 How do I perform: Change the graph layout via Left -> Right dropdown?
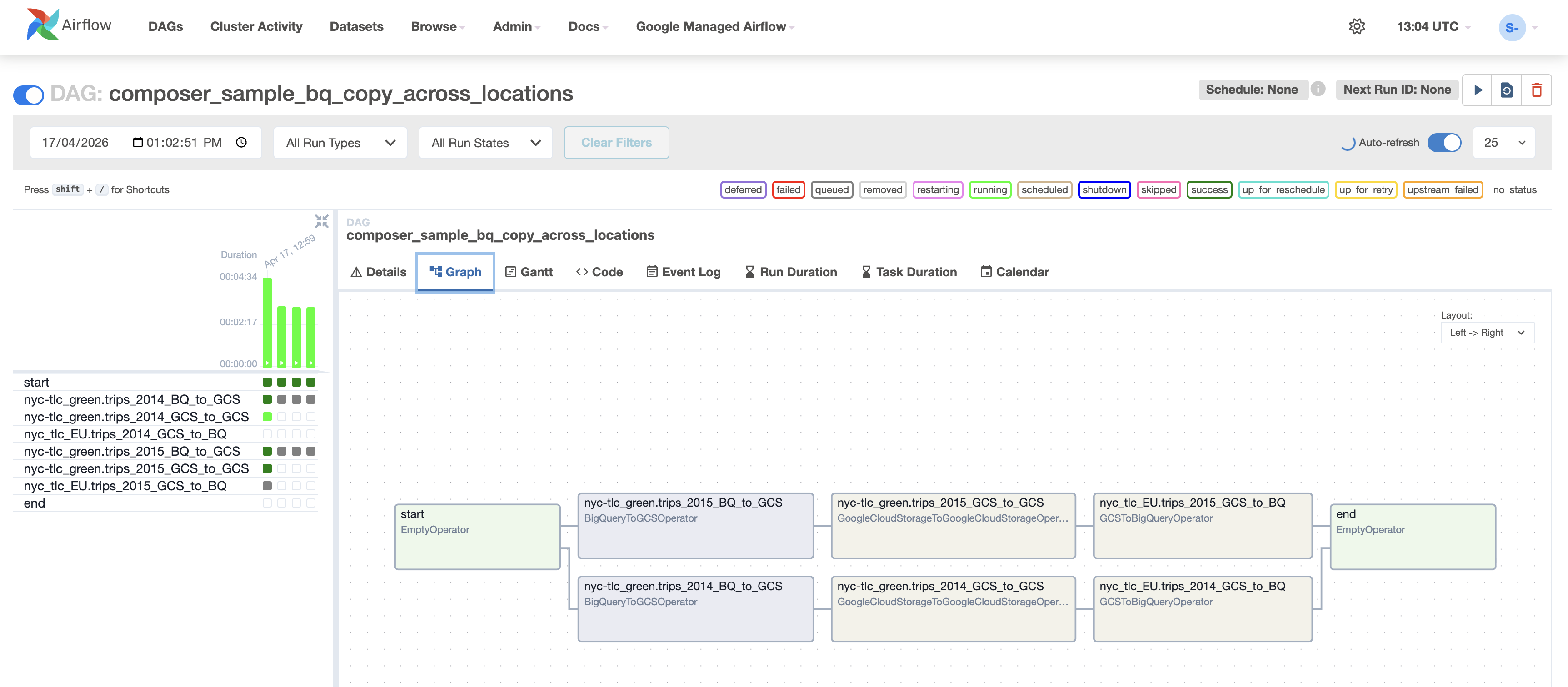pos(1487,332)
